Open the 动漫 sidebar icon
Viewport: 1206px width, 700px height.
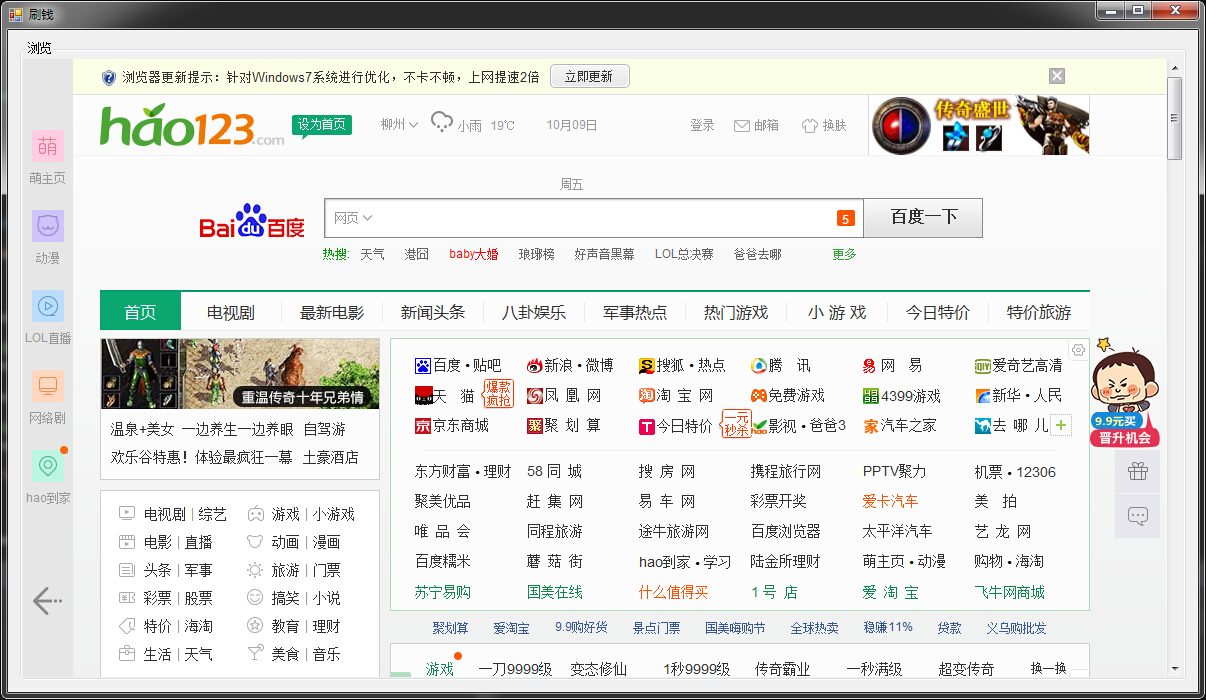point(47,226)
